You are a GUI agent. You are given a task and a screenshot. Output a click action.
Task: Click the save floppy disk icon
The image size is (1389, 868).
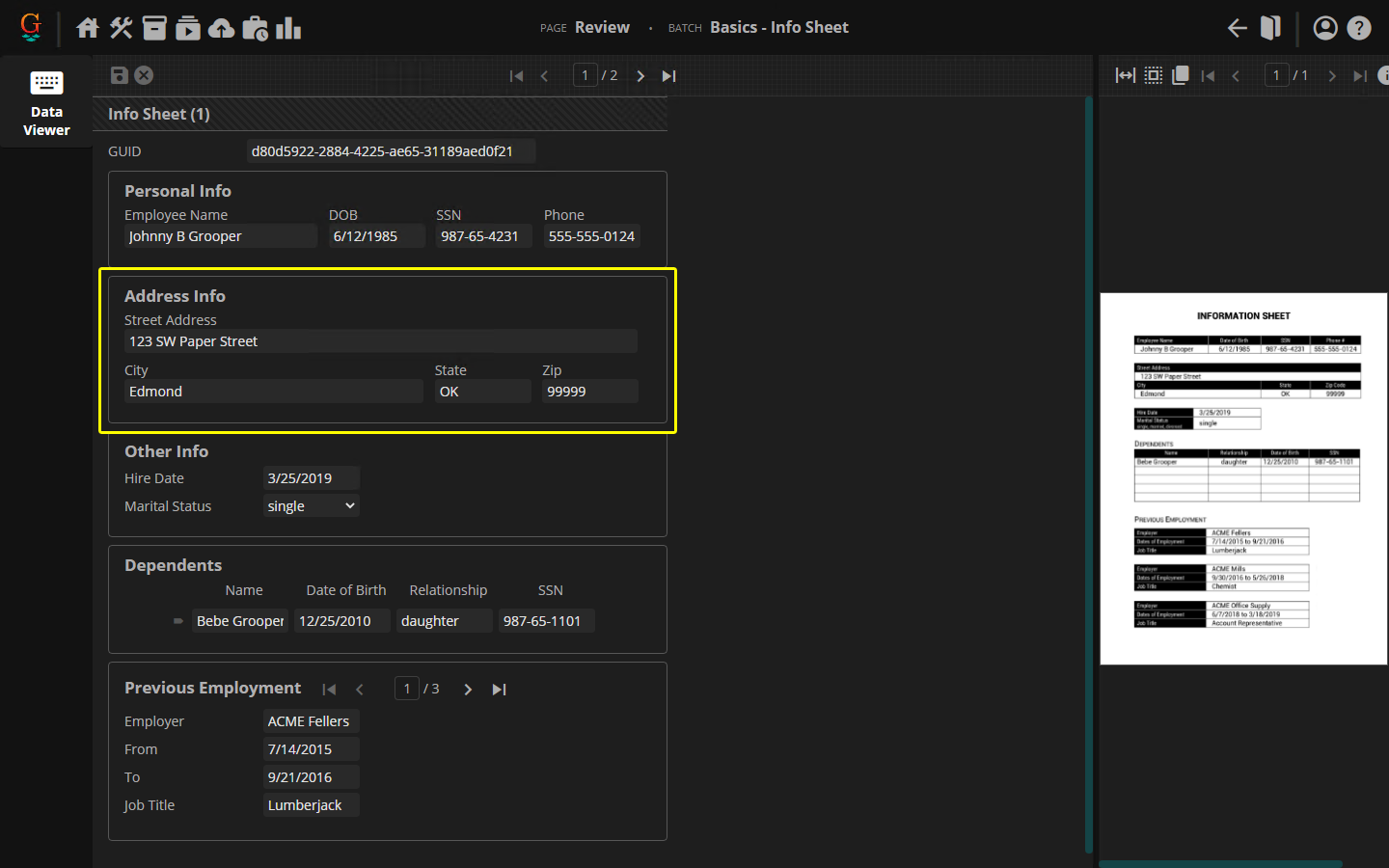click(x=120, y=75)
